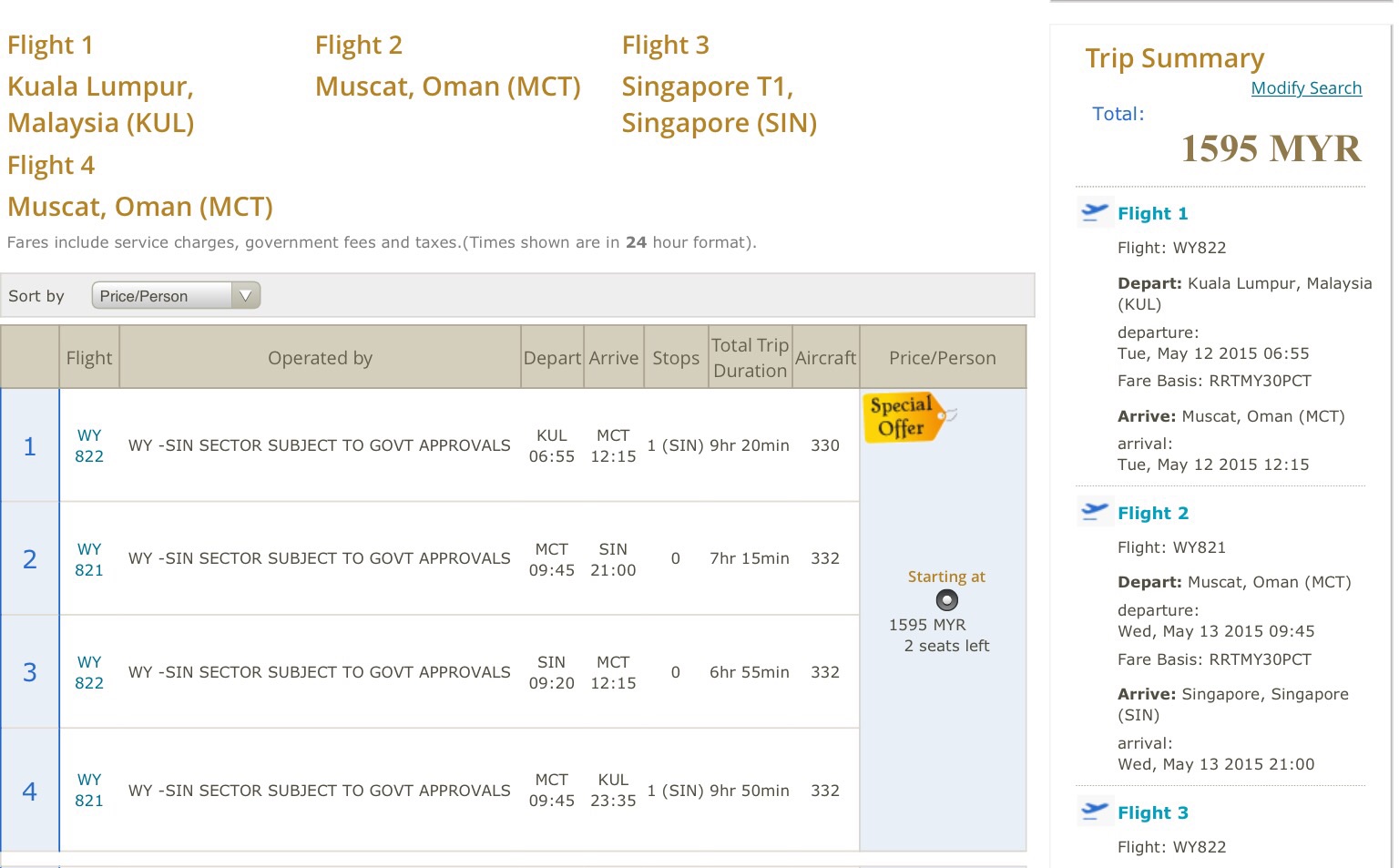1399x868 pixels.
Task: Open flight WY 821 link in row 2
Action: coord(89,559)
